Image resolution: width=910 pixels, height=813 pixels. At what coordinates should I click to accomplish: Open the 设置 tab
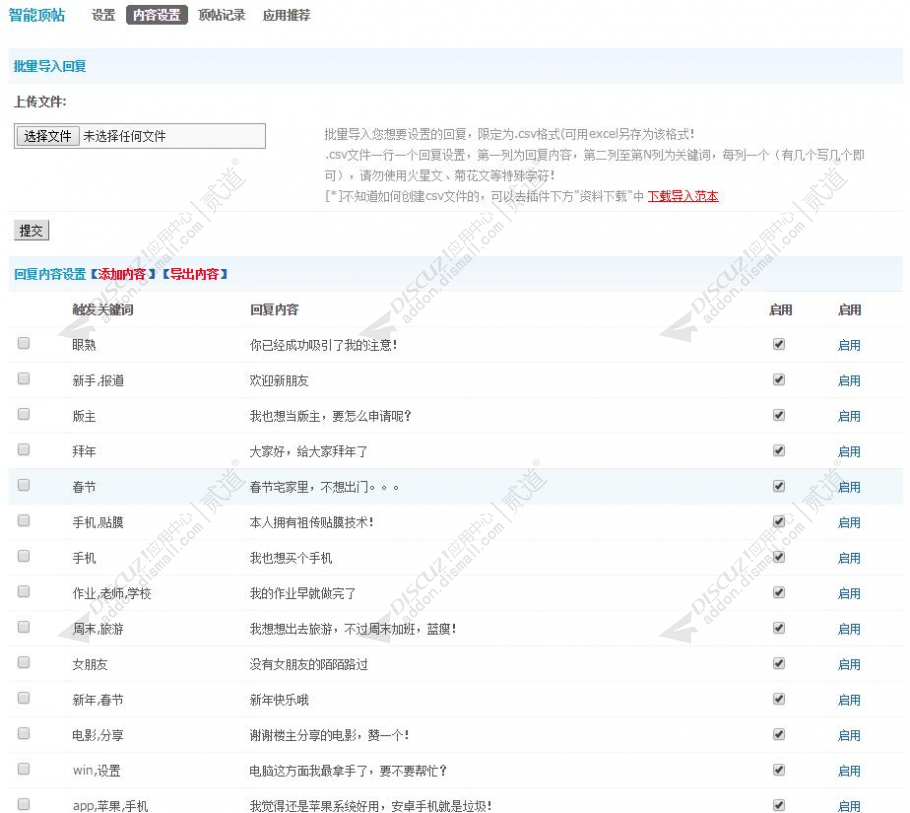click(103, 15)
